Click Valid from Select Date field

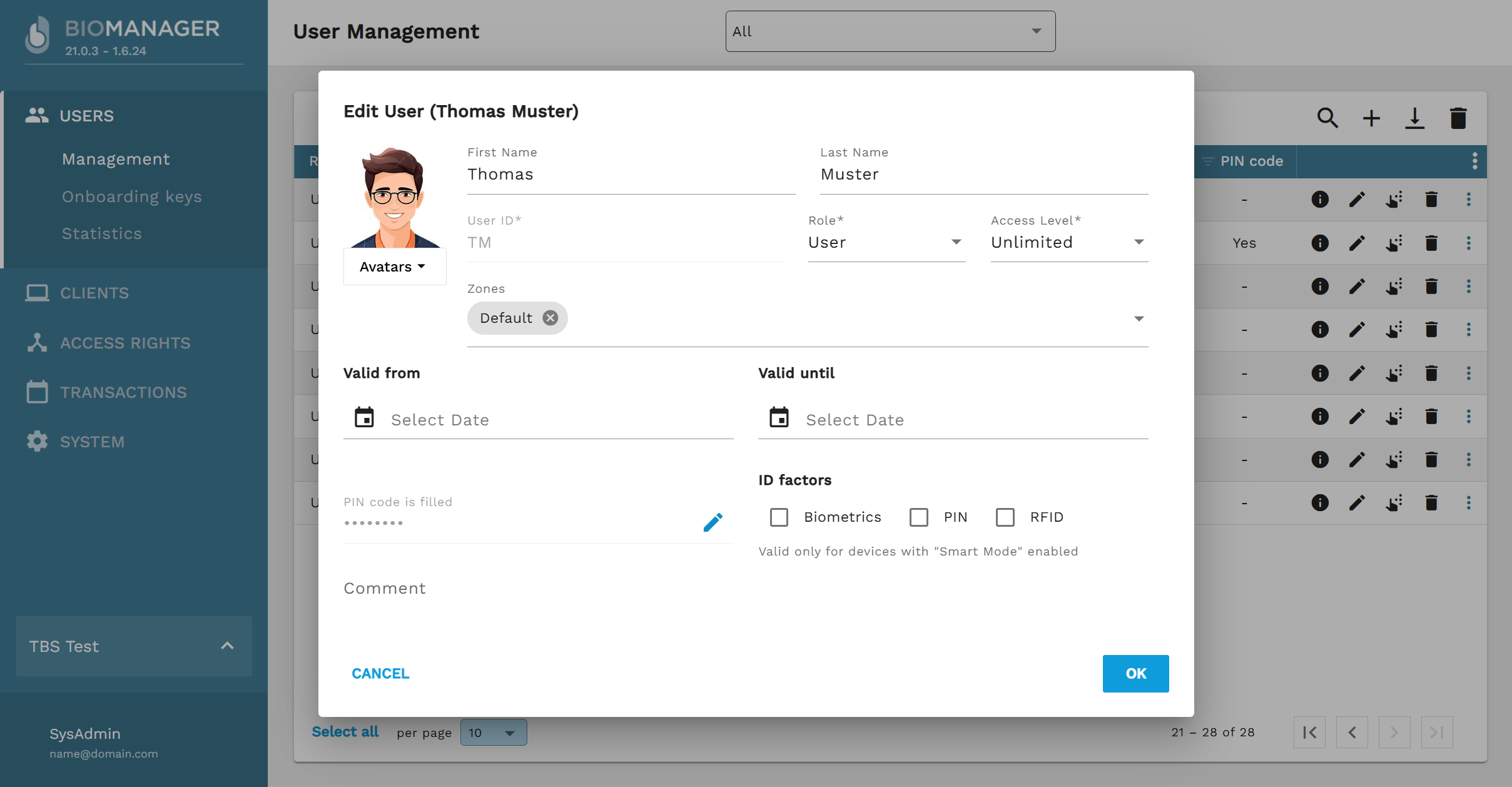point(538,420)
